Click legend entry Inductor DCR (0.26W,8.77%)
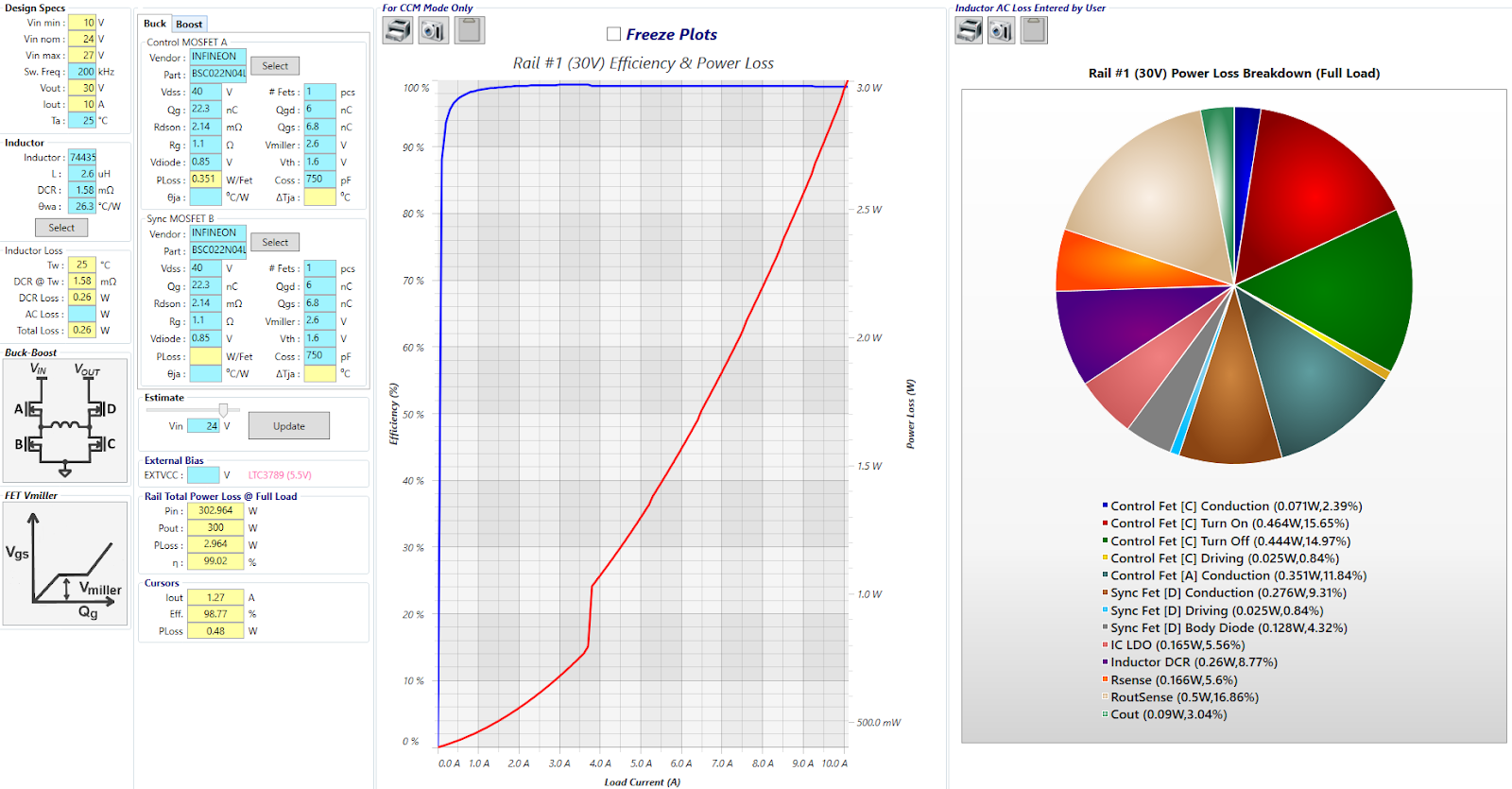Viewport: 1512px width, 789px height. coord(1189,662)
